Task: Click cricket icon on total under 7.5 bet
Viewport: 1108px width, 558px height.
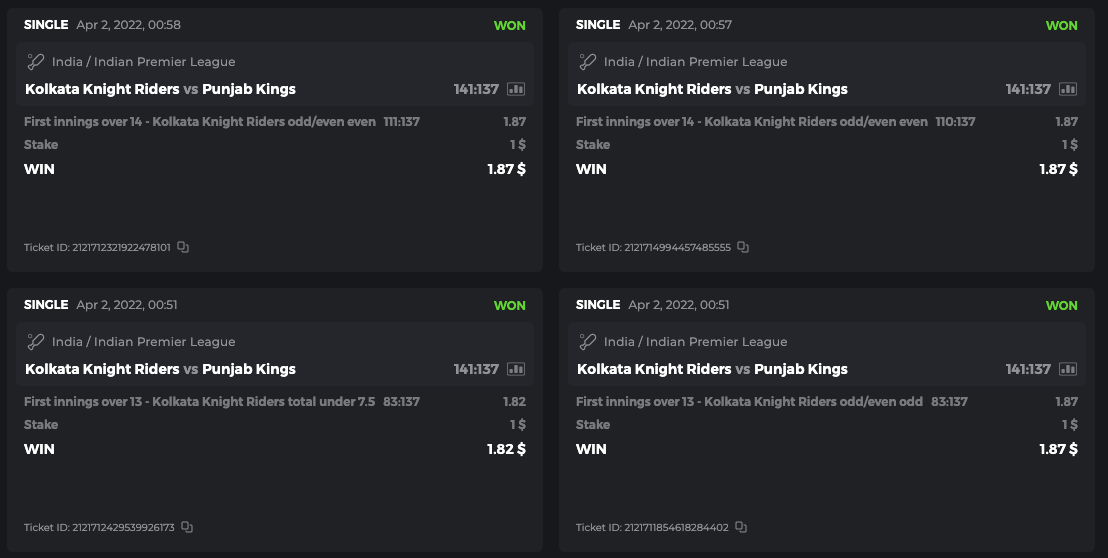Action: coord(36,342)
